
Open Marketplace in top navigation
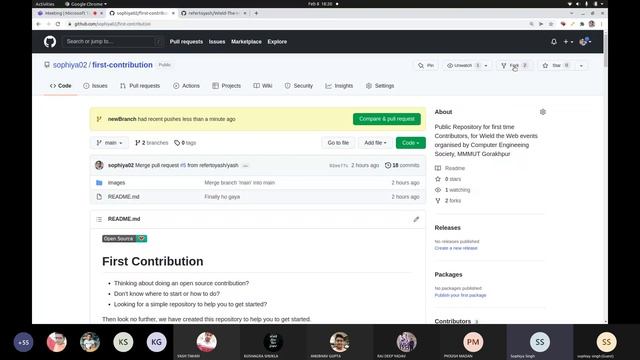[246, 42]
